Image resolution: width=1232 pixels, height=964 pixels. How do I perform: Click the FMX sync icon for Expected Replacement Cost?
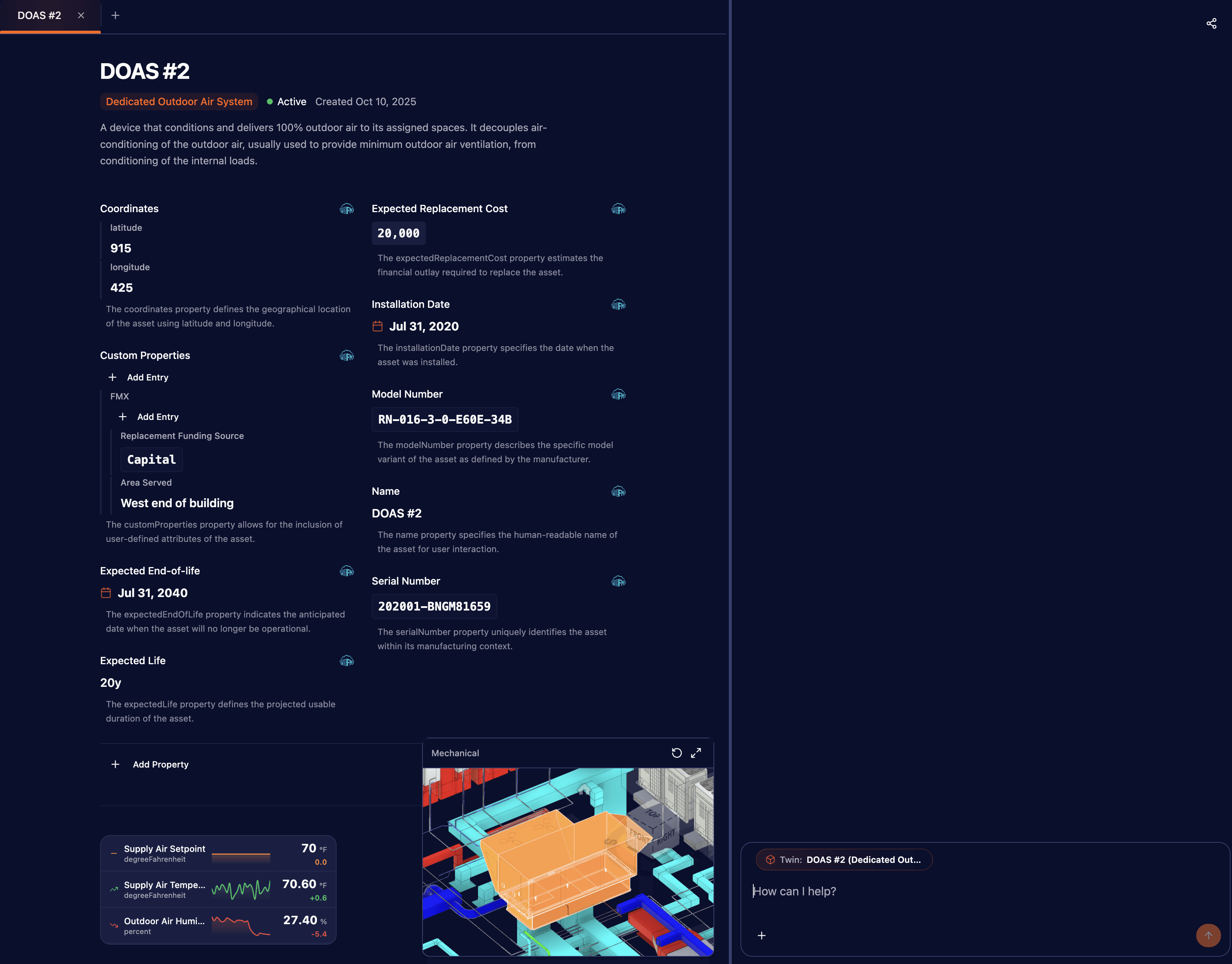(619, 209)
